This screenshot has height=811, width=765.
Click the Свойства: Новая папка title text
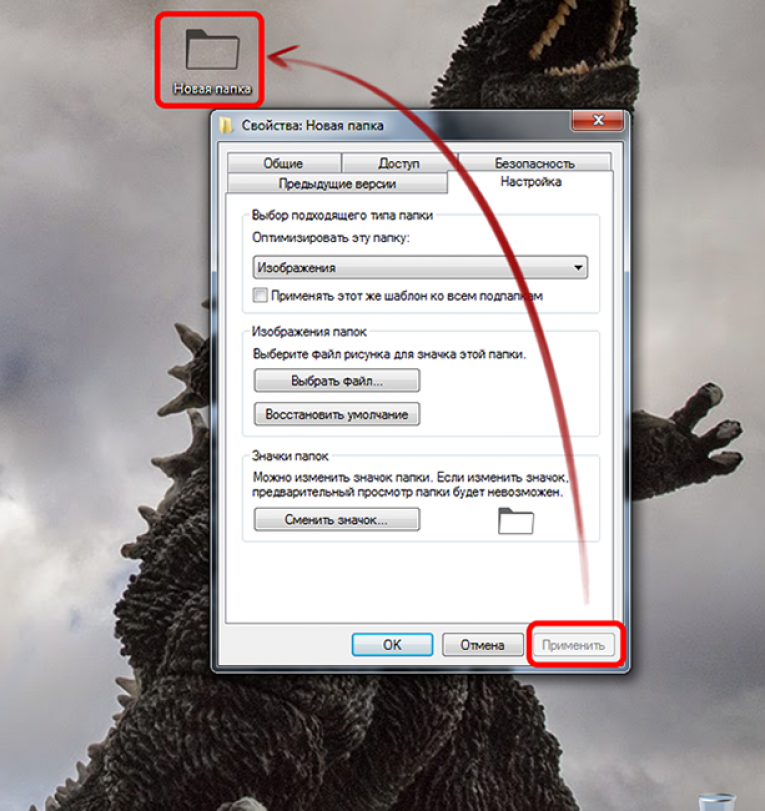pos(312,125)
